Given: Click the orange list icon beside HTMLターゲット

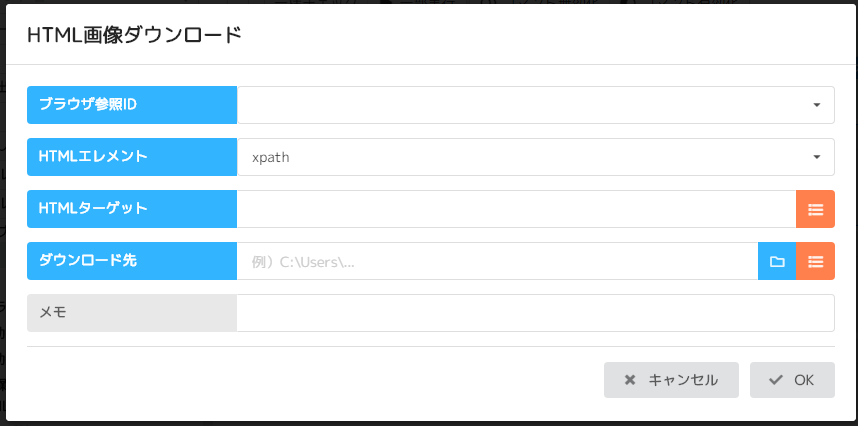Looking at the screenshot, I should click(x=815, y=209).
